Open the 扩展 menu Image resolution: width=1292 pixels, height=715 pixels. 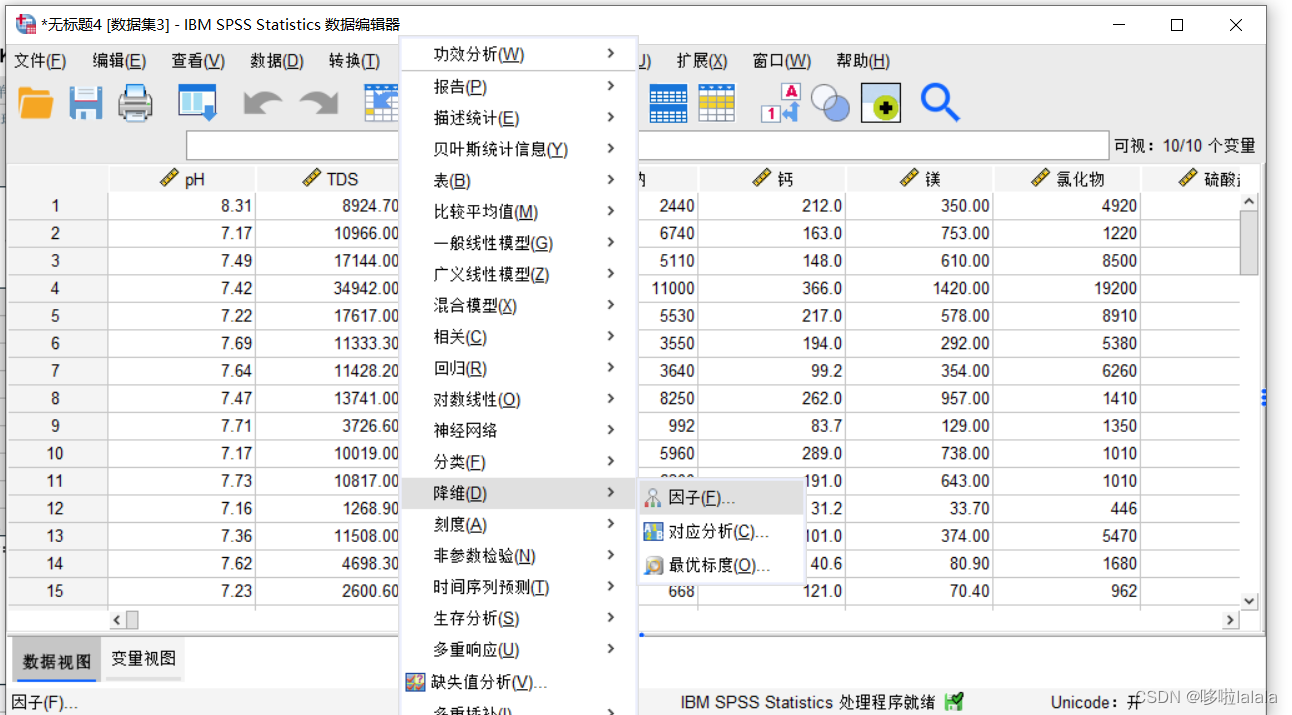tap(702, 61)
